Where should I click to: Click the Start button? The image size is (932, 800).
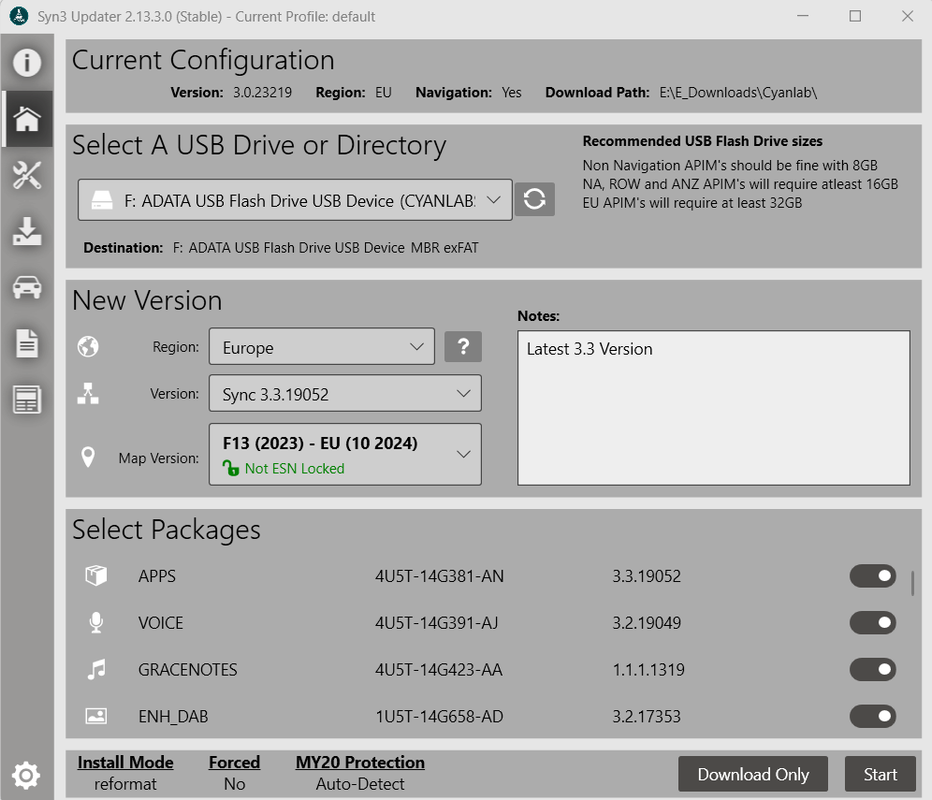pyautogui.click(x=880, y=774)
